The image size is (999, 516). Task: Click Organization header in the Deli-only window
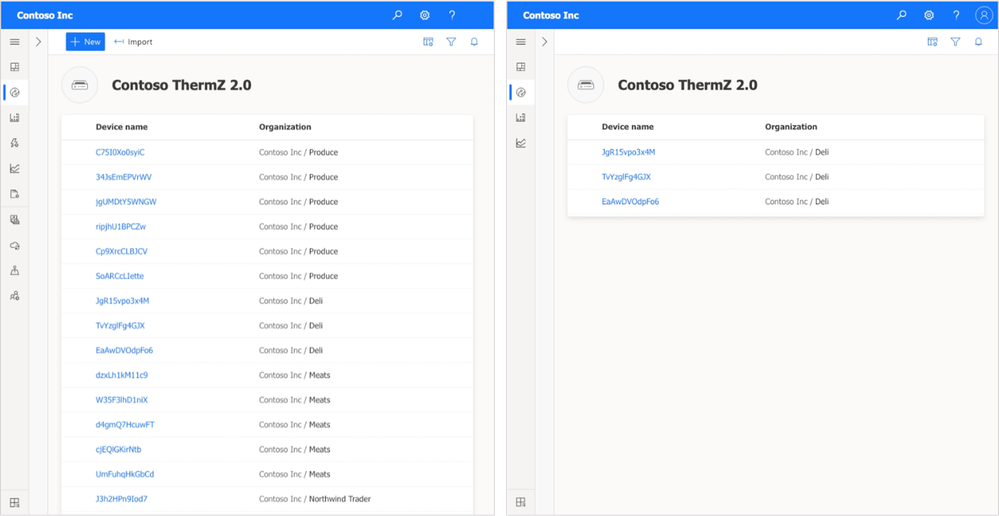[x=791, y=127]
